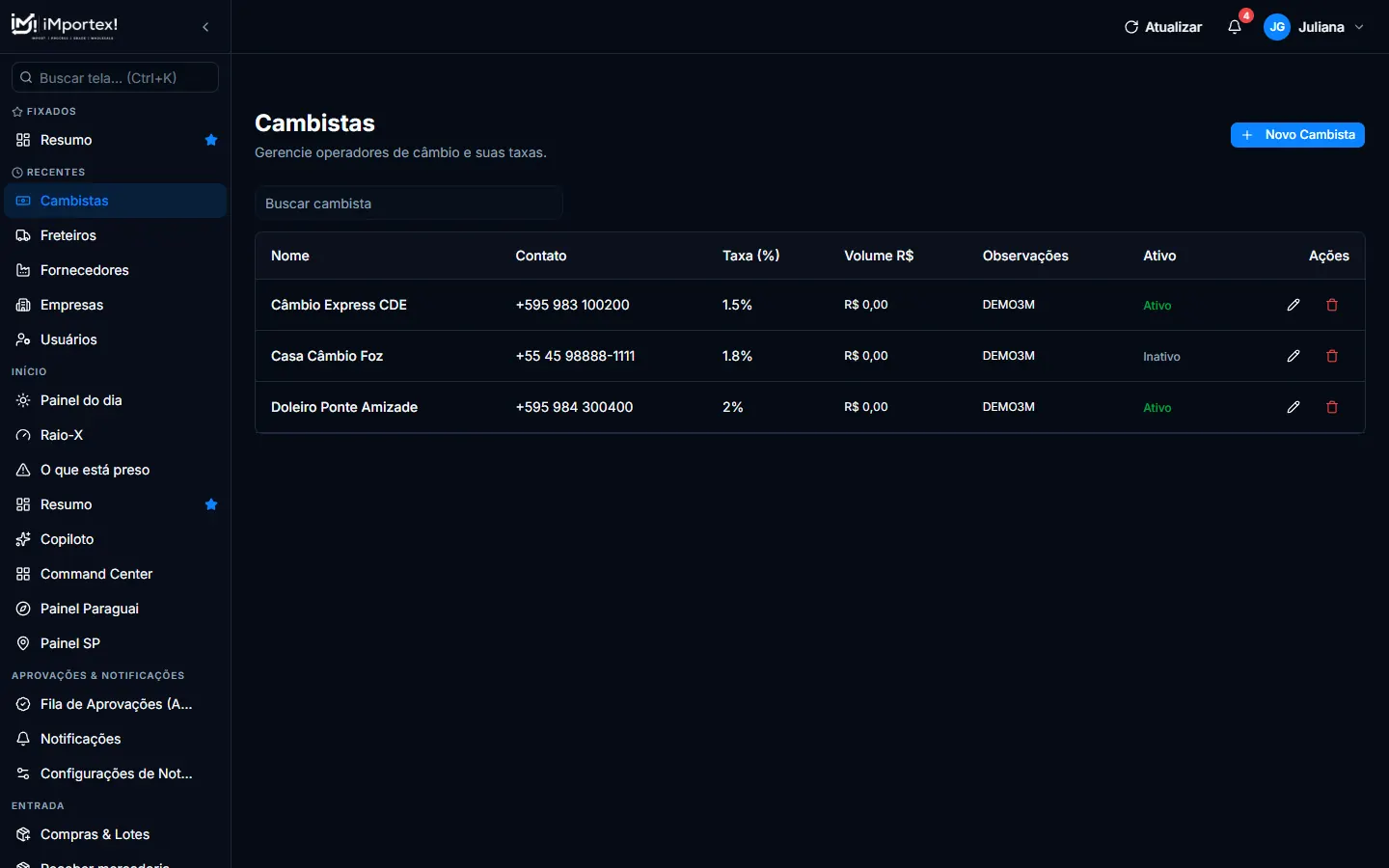Click the Inativo status of Casa Câmbio Foz

(x=1161, y=357)
